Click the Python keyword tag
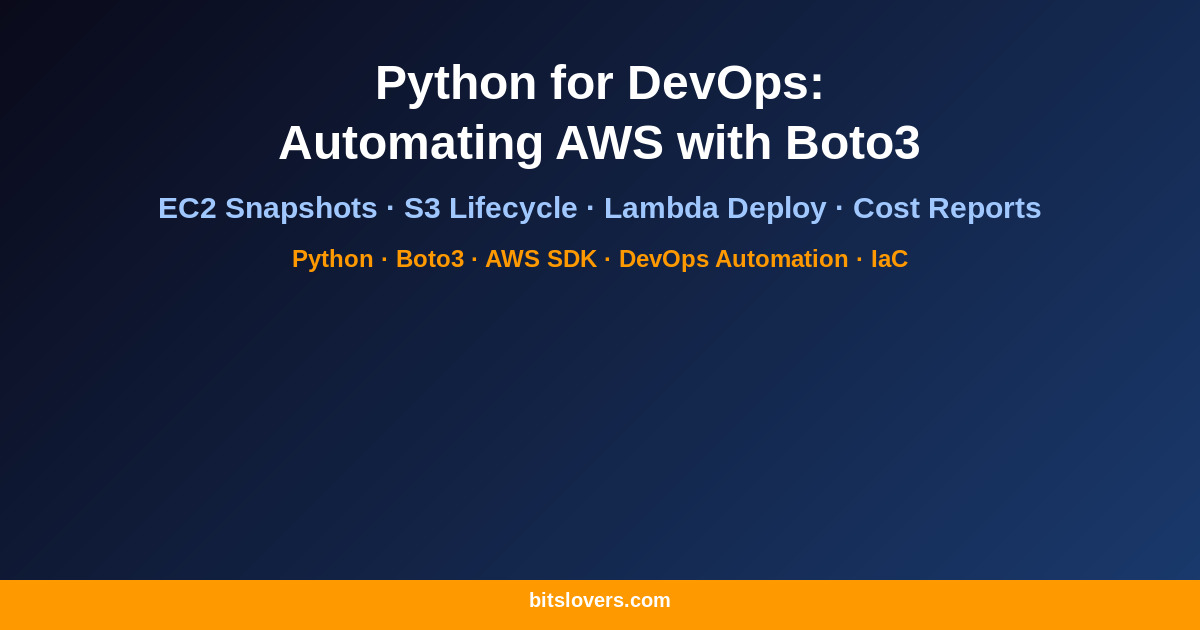This screenshot has height=630, width=1200. tap(332, 259)
